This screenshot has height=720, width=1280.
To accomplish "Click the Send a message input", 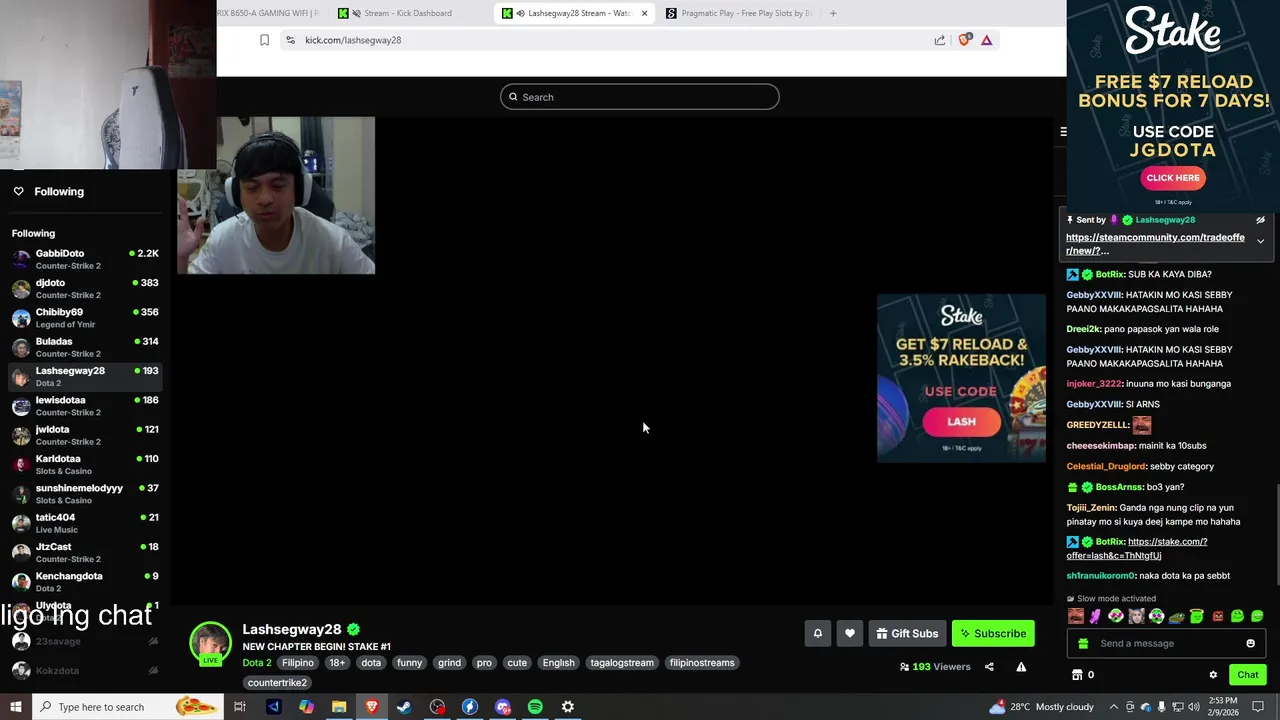I will [1165, 643].
